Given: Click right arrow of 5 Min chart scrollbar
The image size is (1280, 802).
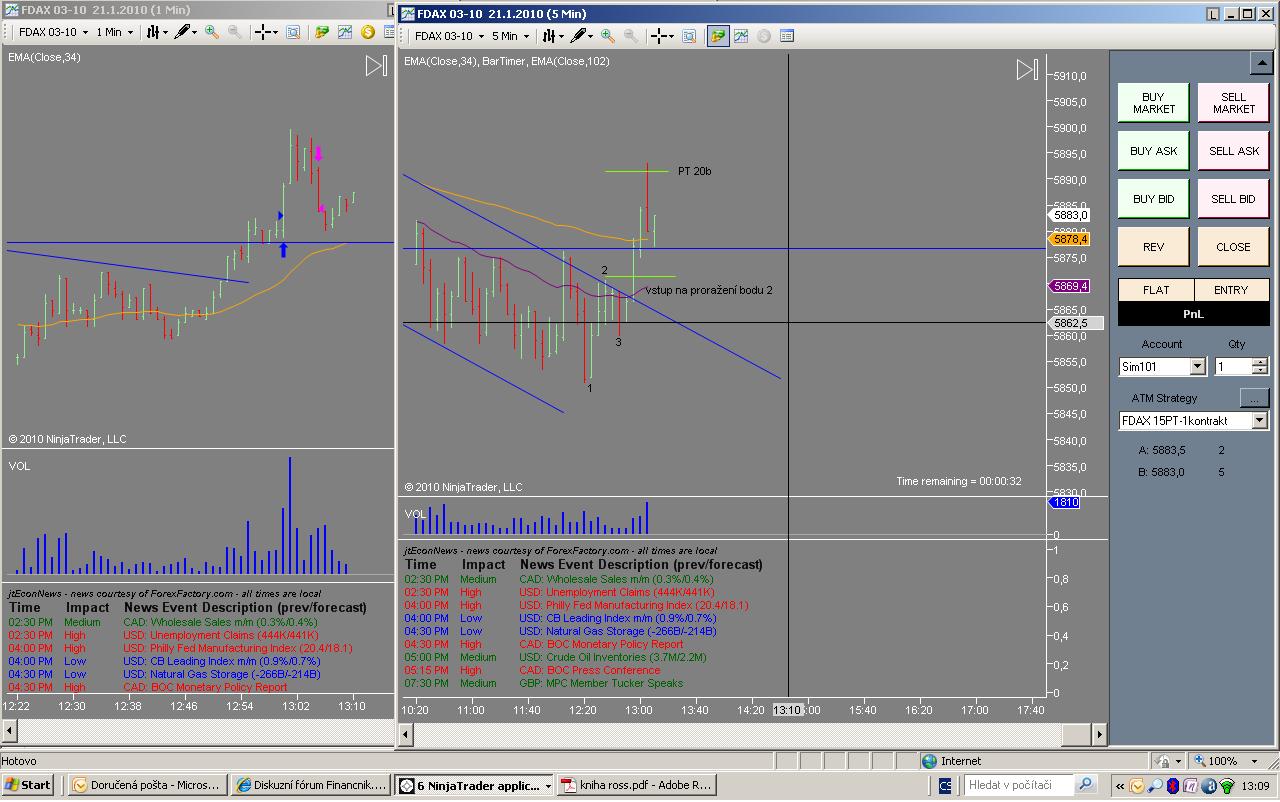Looking at the screenshot, I should (1100, 734).
